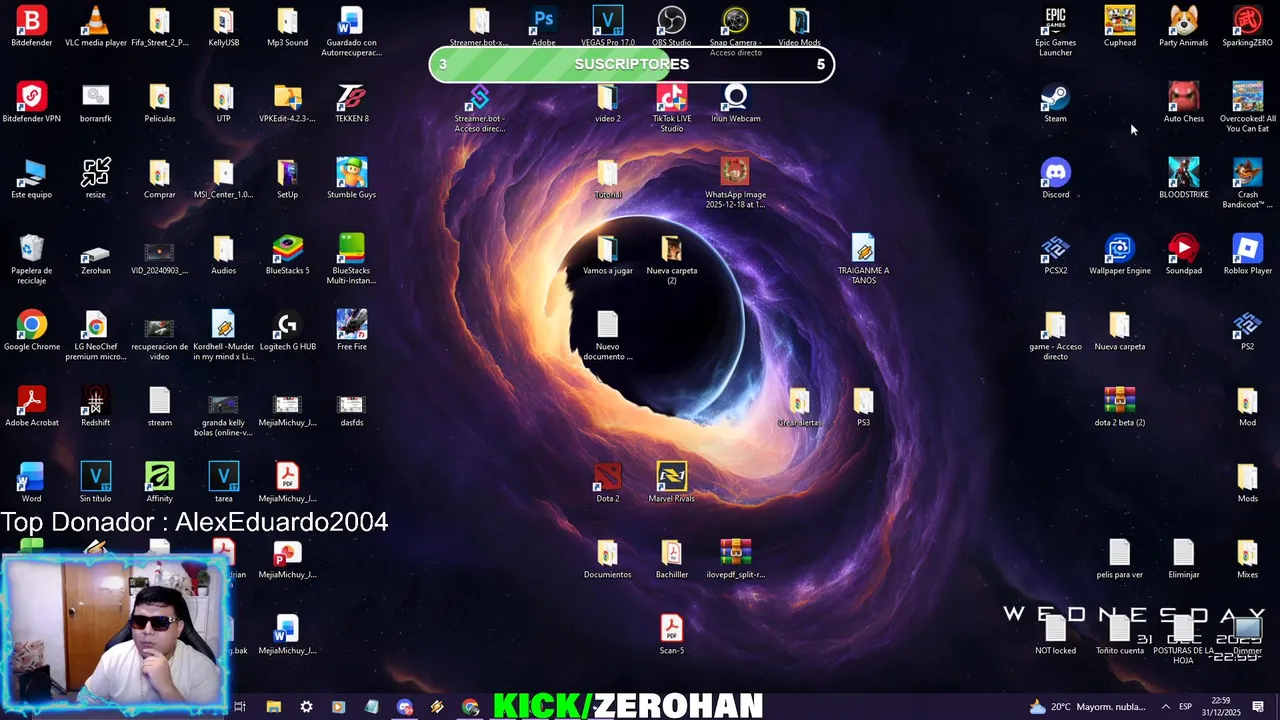The image size is (1280, 720).
Task: Select the Peliculas folder
Action: tap(160, 103)
